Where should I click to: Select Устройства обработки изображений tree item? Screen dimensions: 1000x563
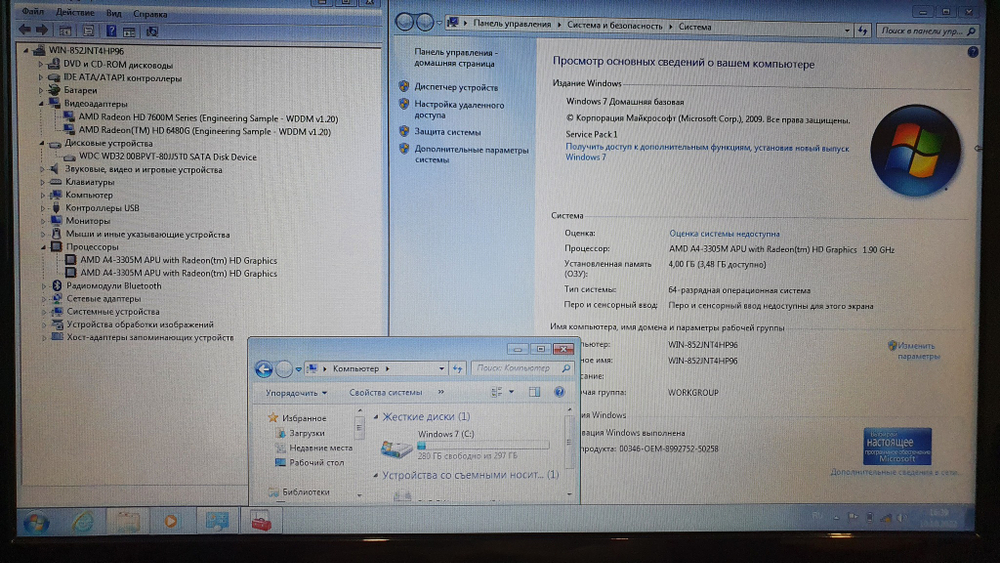[140, 325]
